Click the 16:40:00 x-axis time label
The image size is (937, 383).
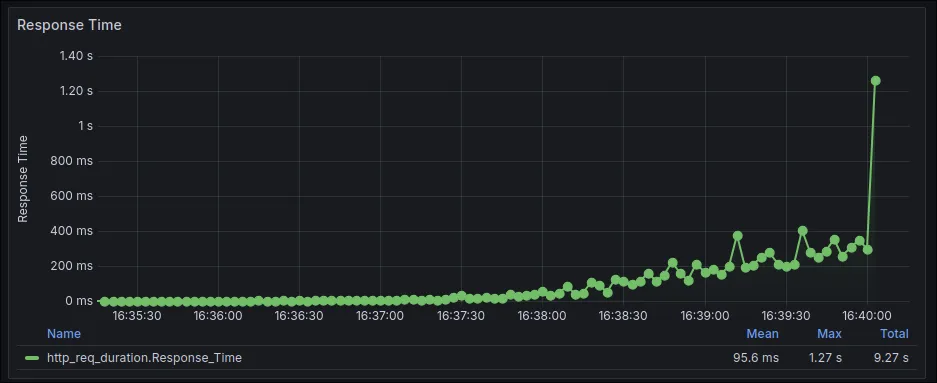[867, 315]
